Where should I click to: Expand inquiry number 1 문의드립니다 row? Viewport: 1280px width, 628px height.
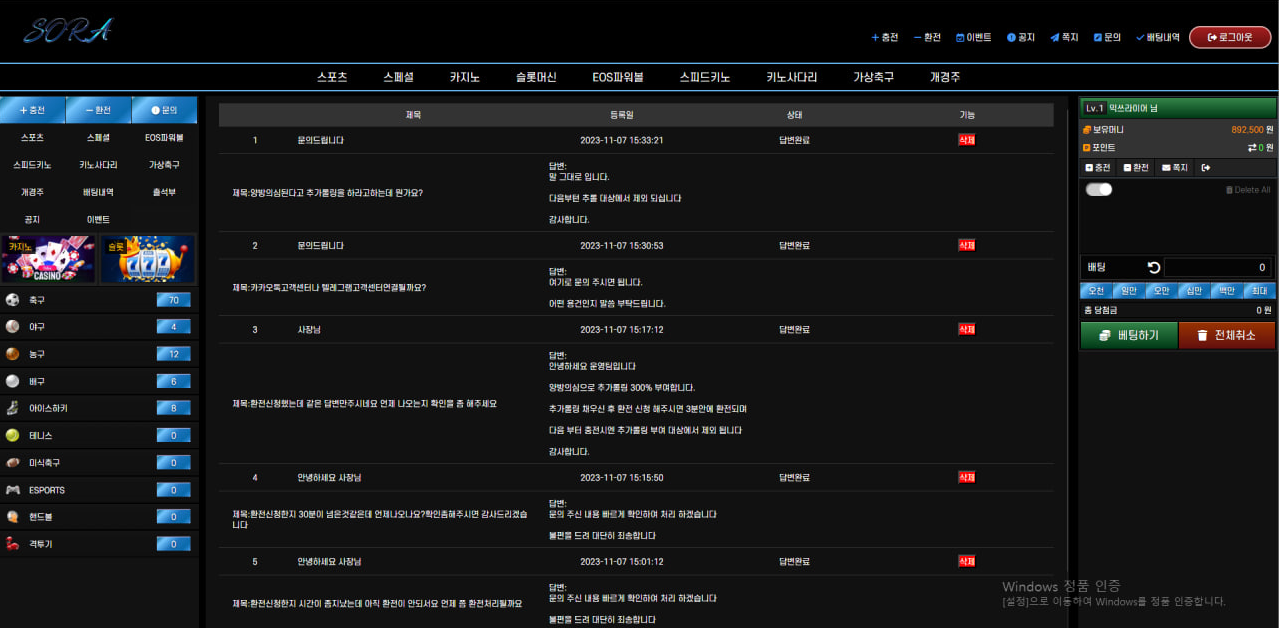click(x=636, y=140)
